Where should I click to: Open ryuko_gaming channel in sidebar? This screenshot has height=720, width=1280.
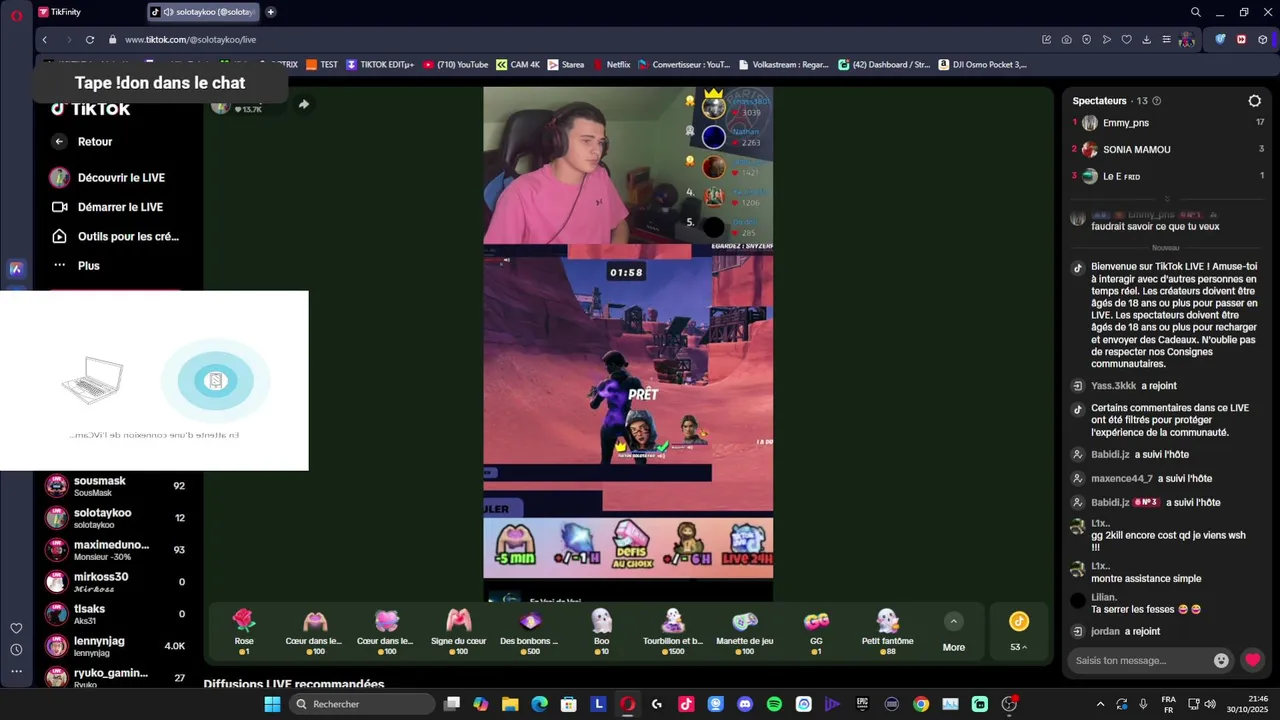pos(116,677)
